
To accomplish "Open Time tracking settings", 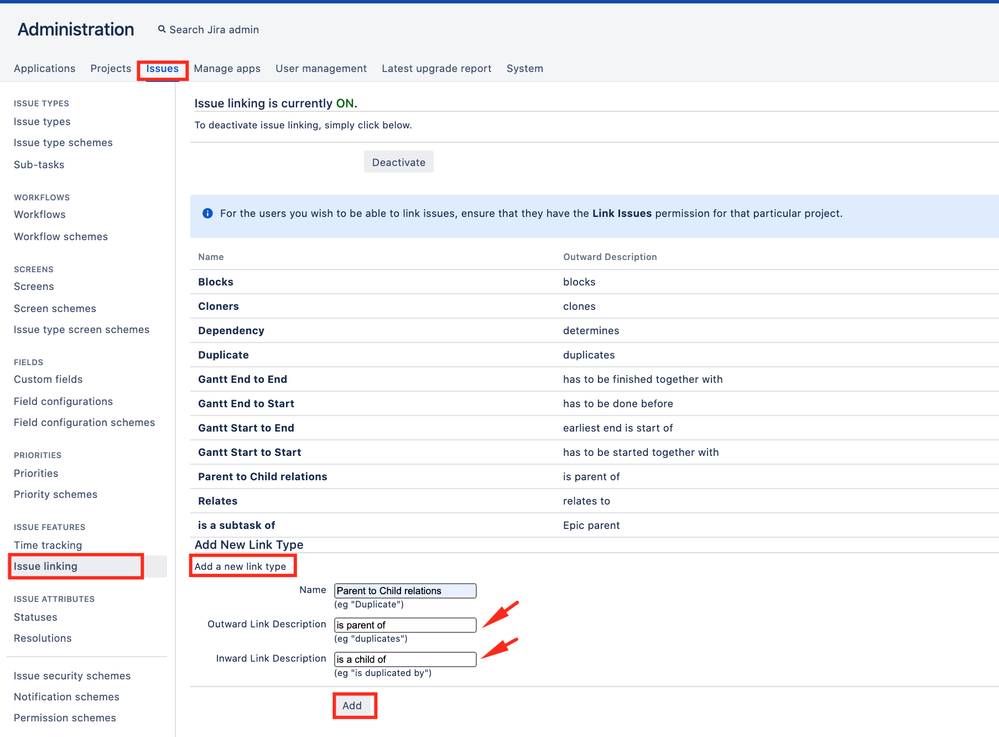I will point(48,545).
